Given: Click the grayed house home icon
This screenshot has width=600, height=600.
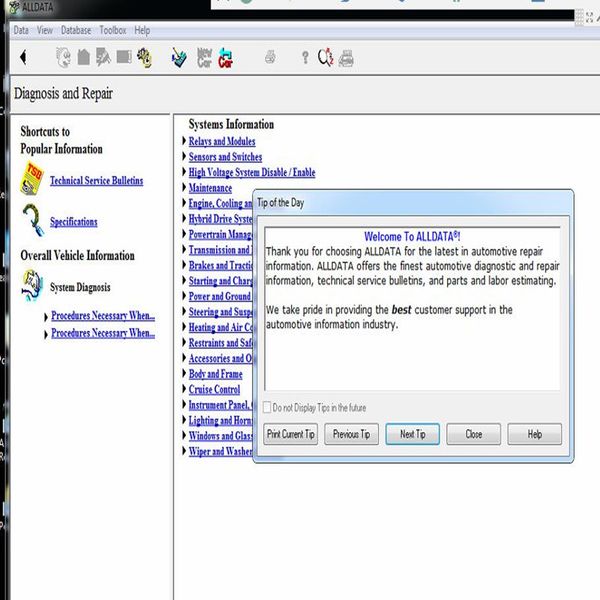Looking at the screenshot, I should pos(83,57).
